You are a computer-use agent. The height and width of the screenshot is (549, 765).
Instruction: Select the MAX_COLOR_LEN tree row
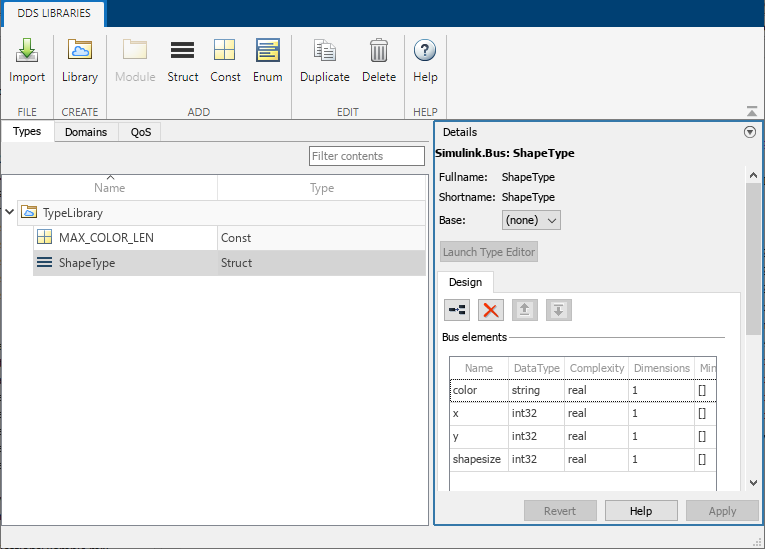point(106,238)
